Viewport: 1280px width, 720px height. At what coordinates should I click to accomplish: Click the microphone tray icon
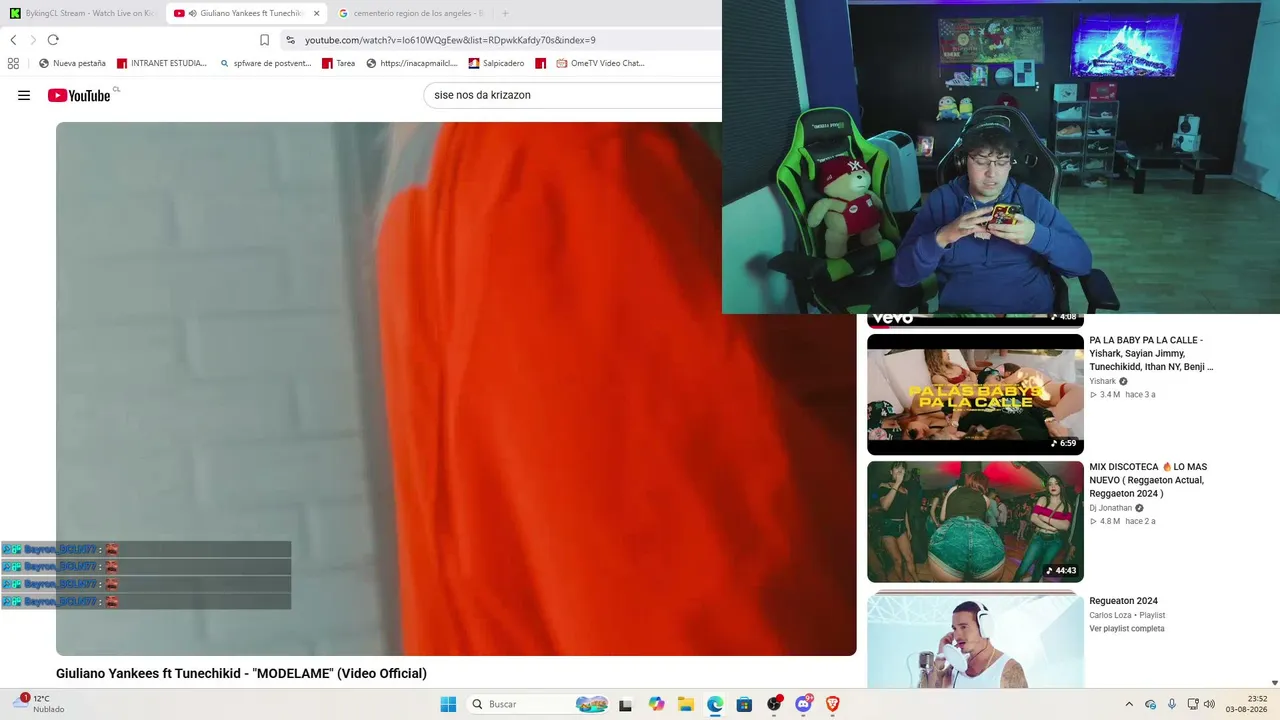[x=1172, y=704]
